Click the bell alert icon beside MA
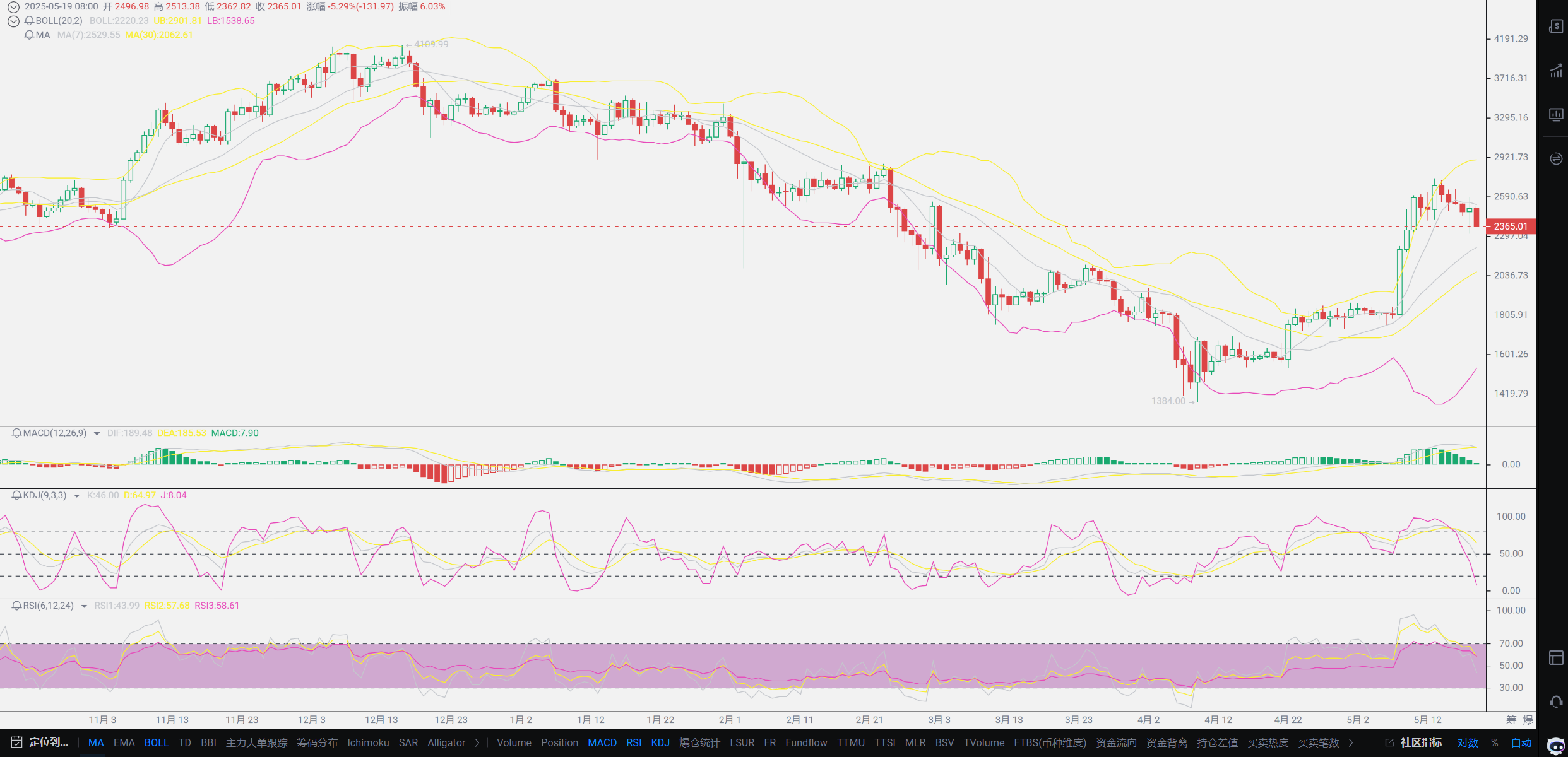1568x757 pixels. [29, 35]
